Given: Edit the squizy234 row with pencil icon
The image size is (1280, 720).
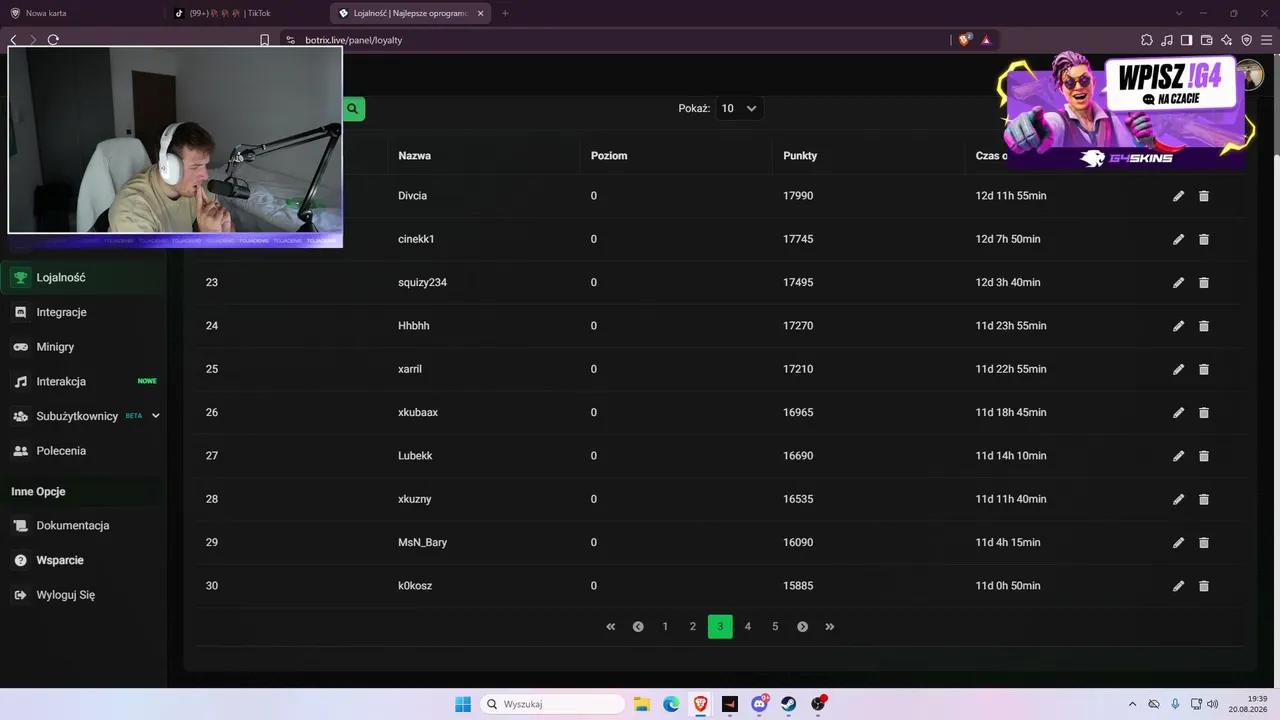Looking at the screenshot, I should (x=1178, y=283).
